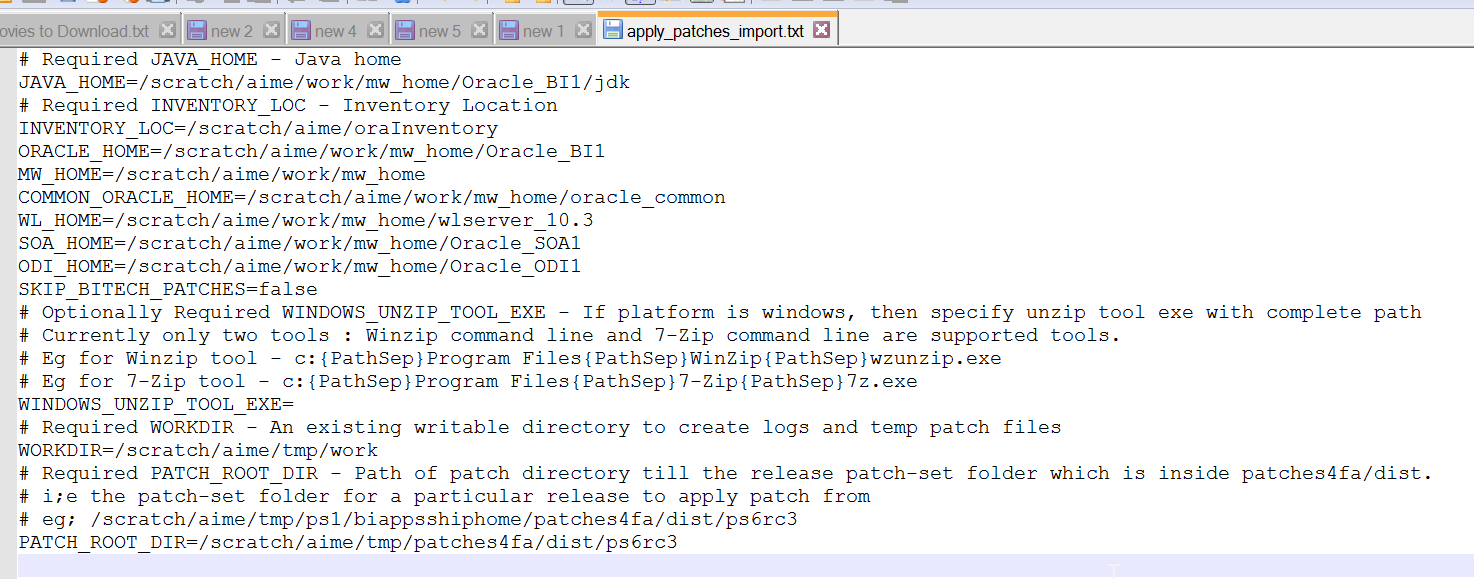Click the 'Eg for Winzip tool' comment line

510,358
